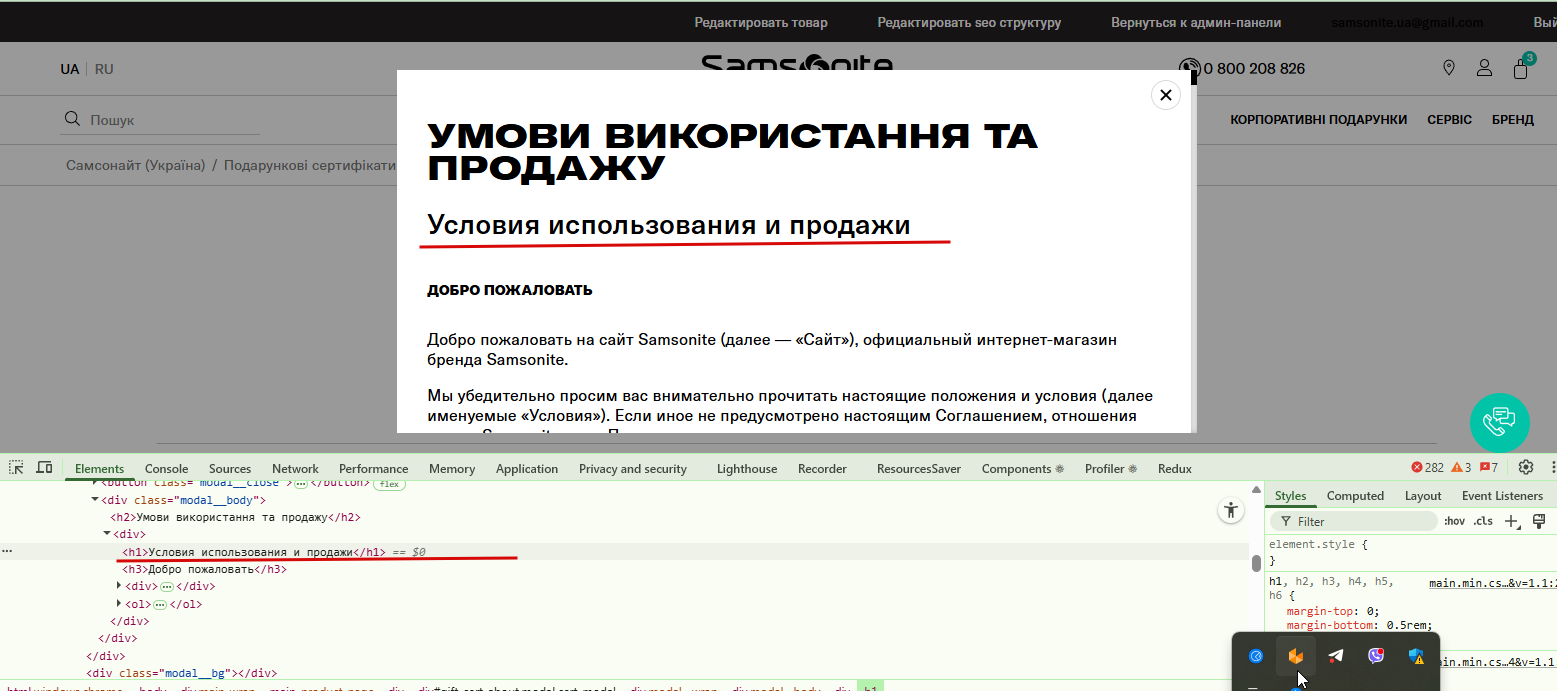Collapse the plain div node above h1
The image size is (1557, 691).
click(x=107, y=534)
